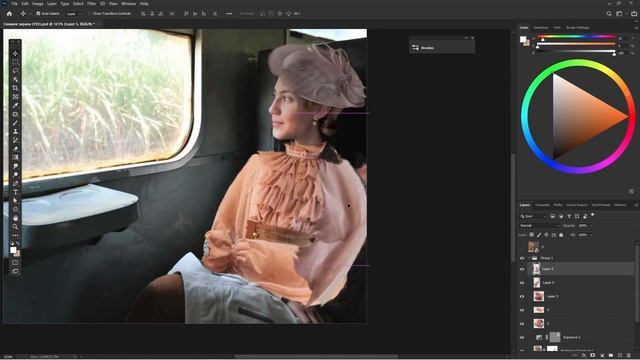Click the toolbox foreground color swatch
Image resolution: width=640 pixels, height=360 pixels.
pos(13,250)
